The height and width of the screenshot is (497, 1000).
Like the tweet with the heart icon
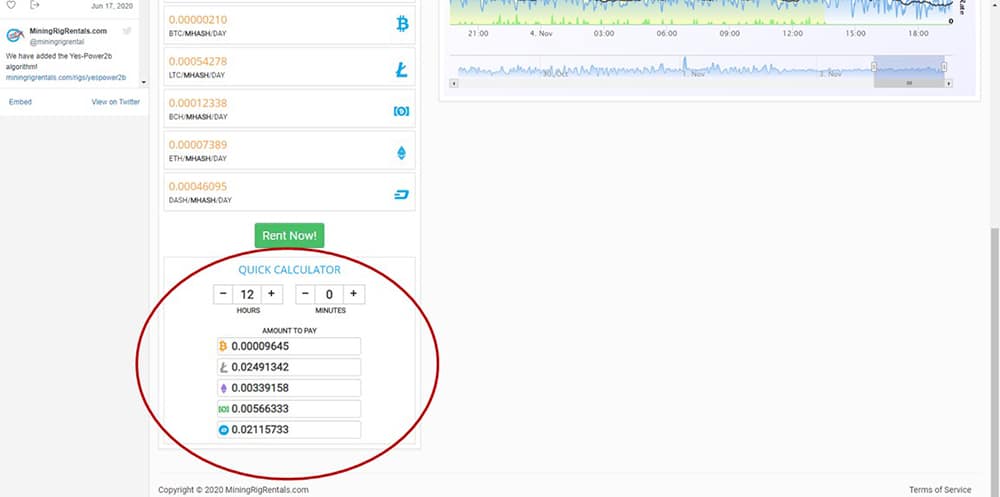(11, 5)
